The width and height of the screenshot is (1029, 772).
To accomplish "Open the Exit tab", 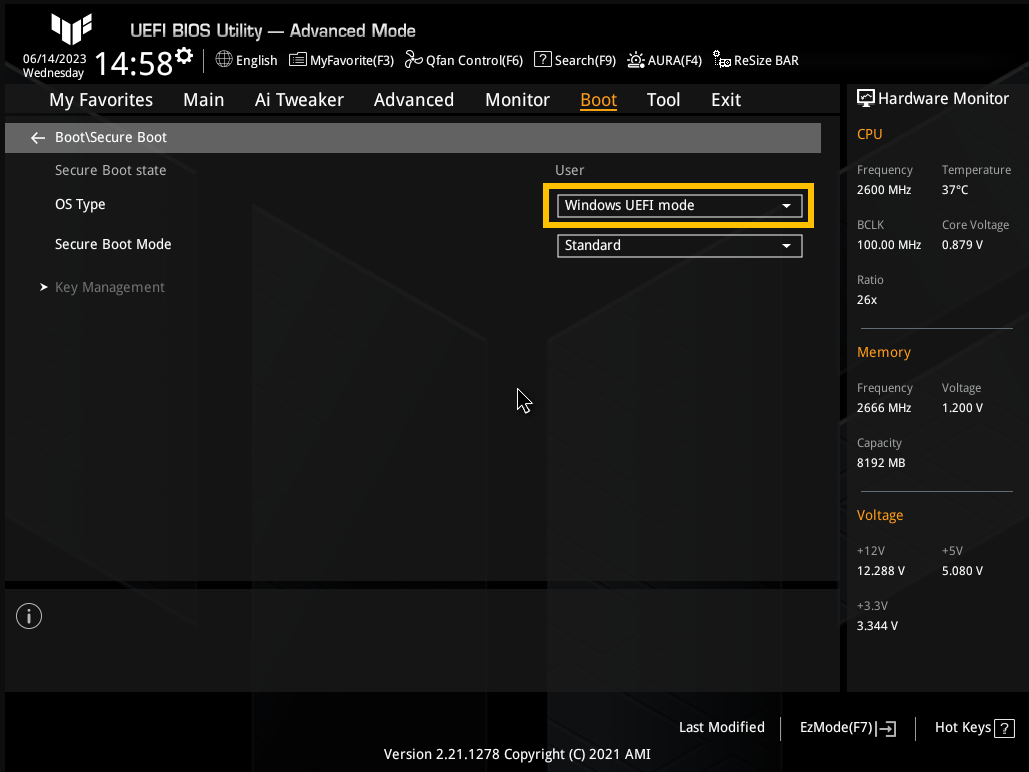I will coord(726,100).
